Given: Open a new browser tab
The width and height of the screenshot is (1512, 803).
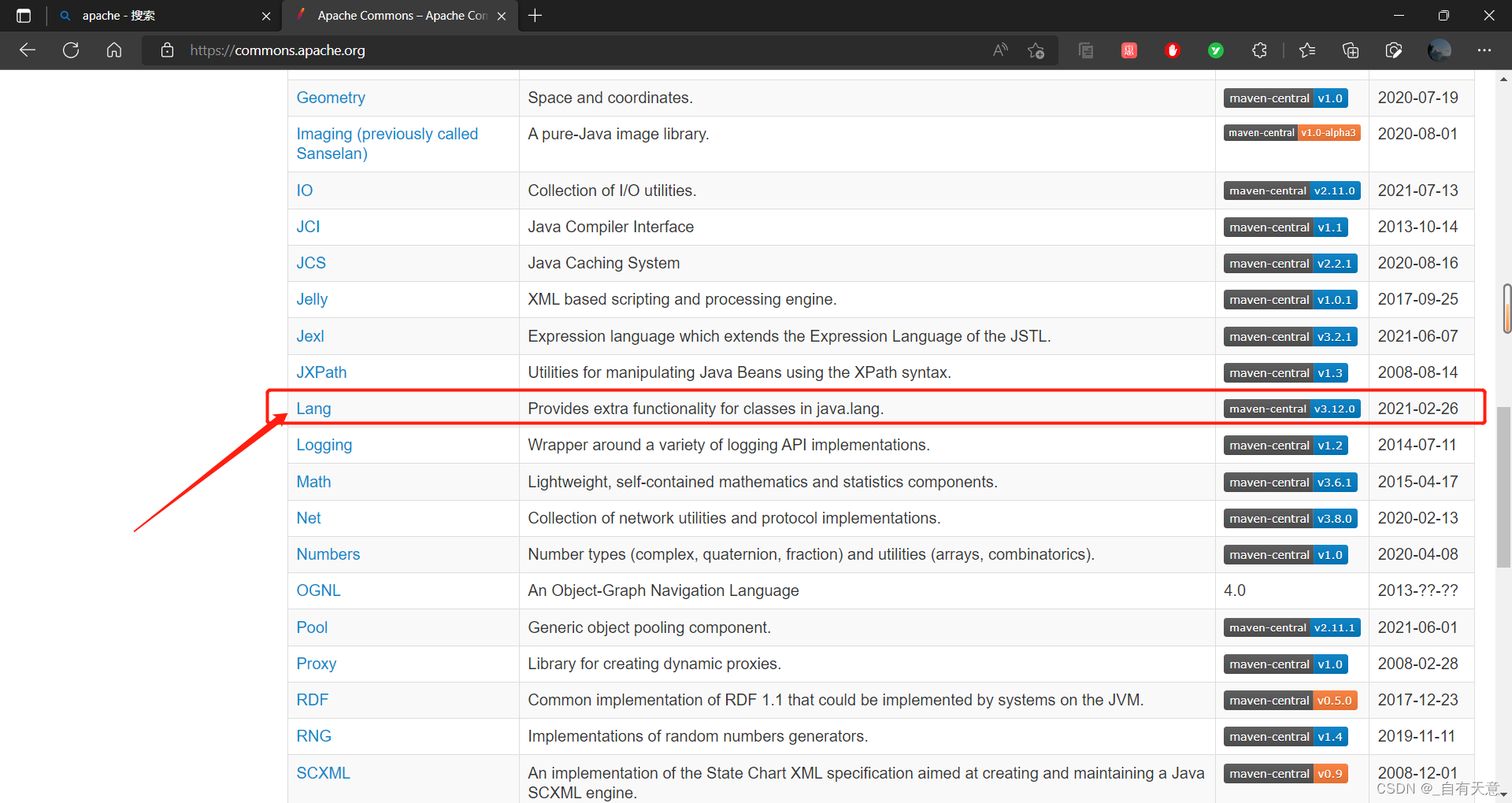Looking at the screenshot, I should 535,16.
